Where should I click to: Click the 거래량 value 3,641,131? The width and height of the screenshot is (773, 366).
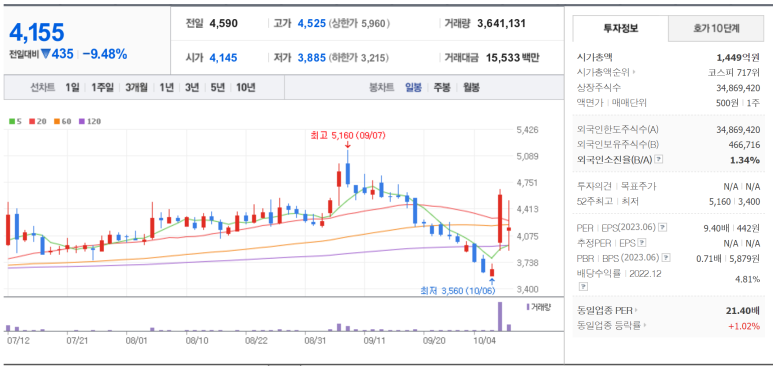coord(501,23)
